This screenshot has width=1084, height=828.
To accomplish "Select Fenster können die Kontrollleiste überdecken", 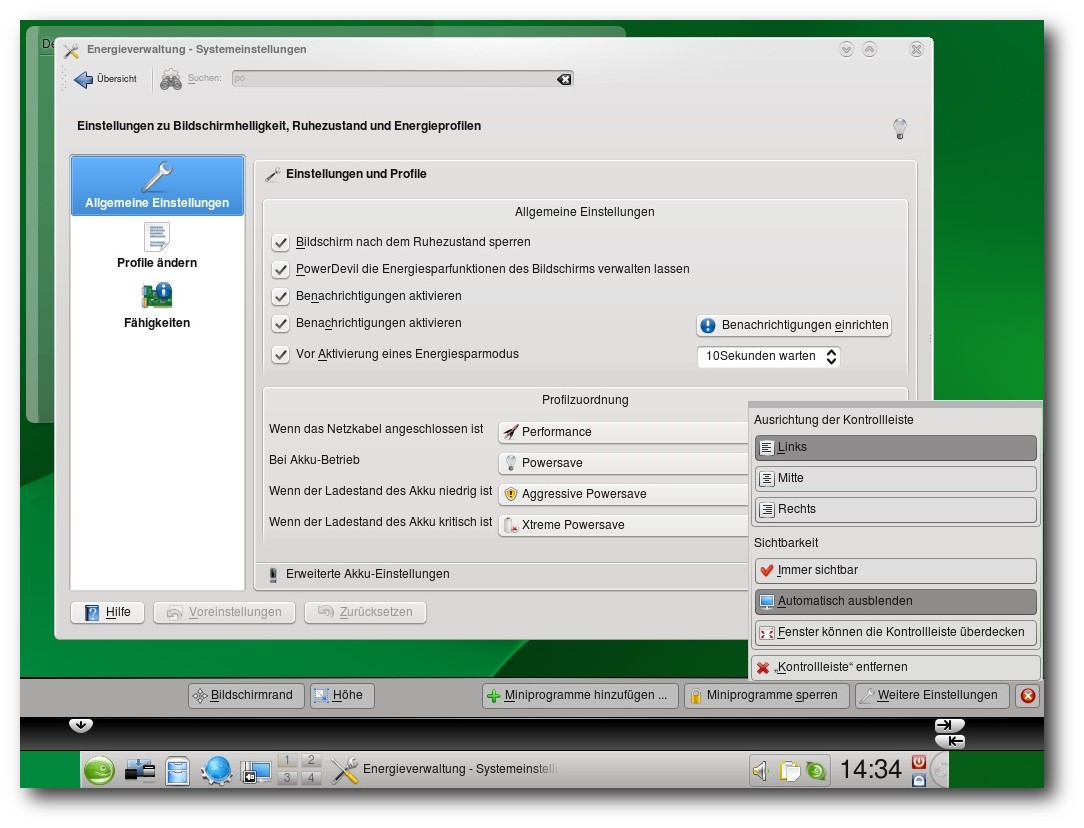I will point(896,632).
